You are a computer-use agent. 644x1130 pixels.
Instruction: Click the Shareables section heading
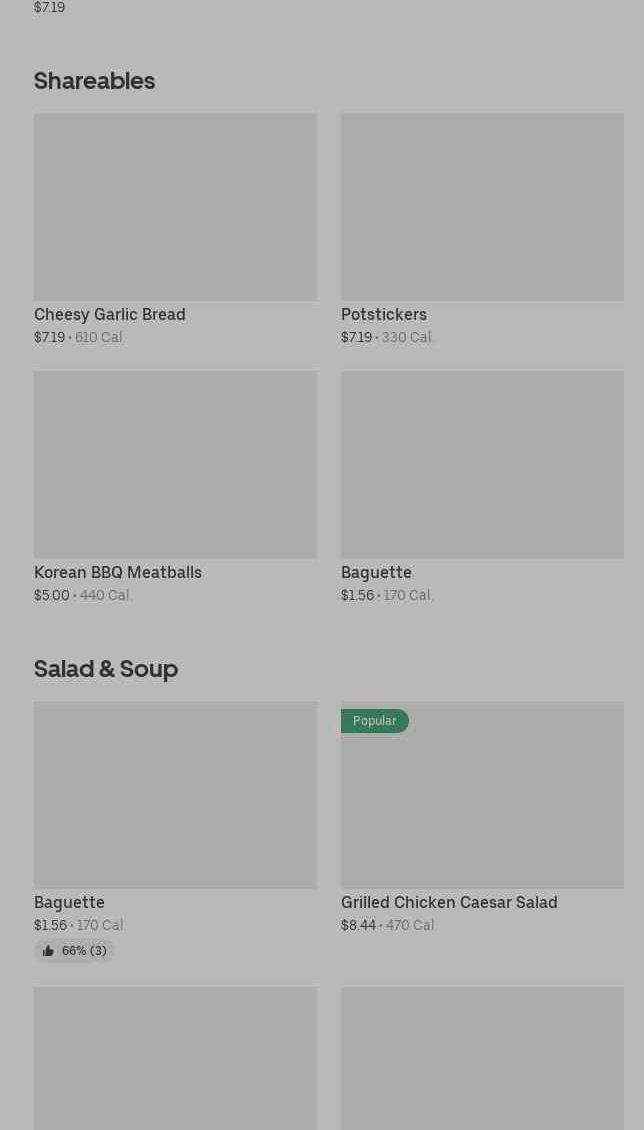[94, 80]
